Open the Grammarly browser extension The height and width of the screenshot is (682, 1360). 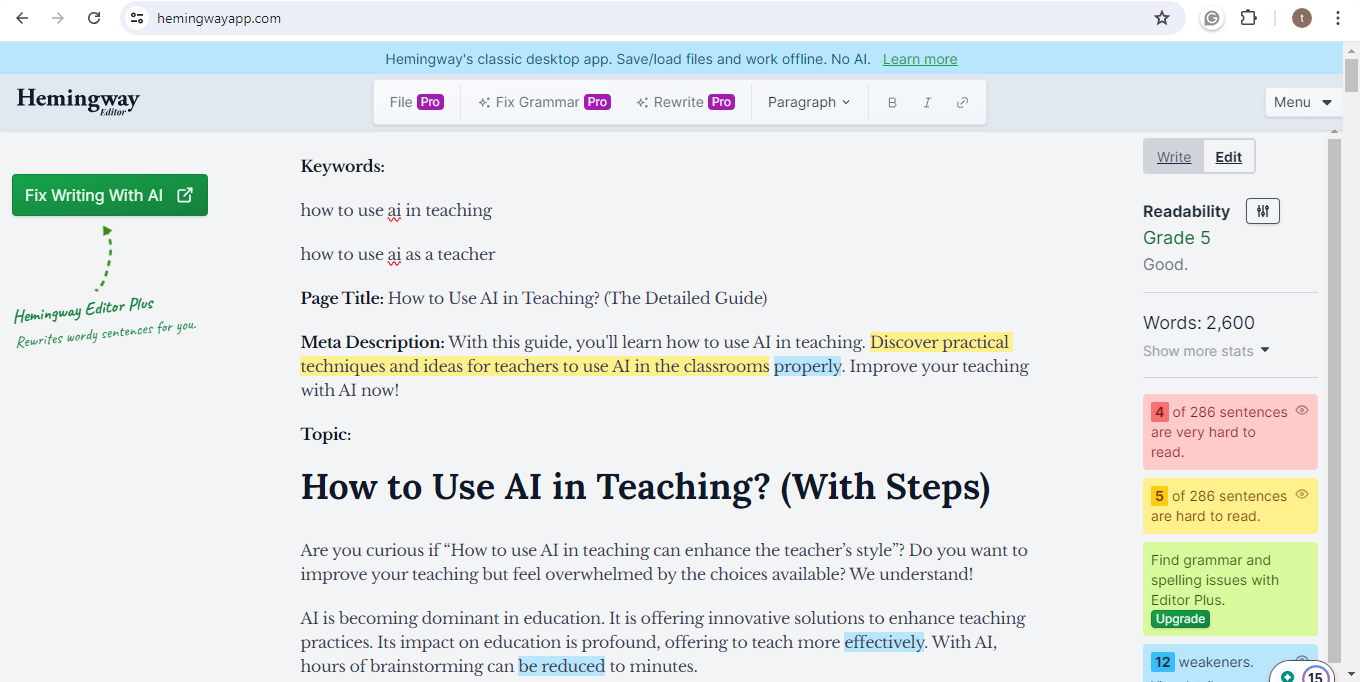click(x=1211, y=18)
